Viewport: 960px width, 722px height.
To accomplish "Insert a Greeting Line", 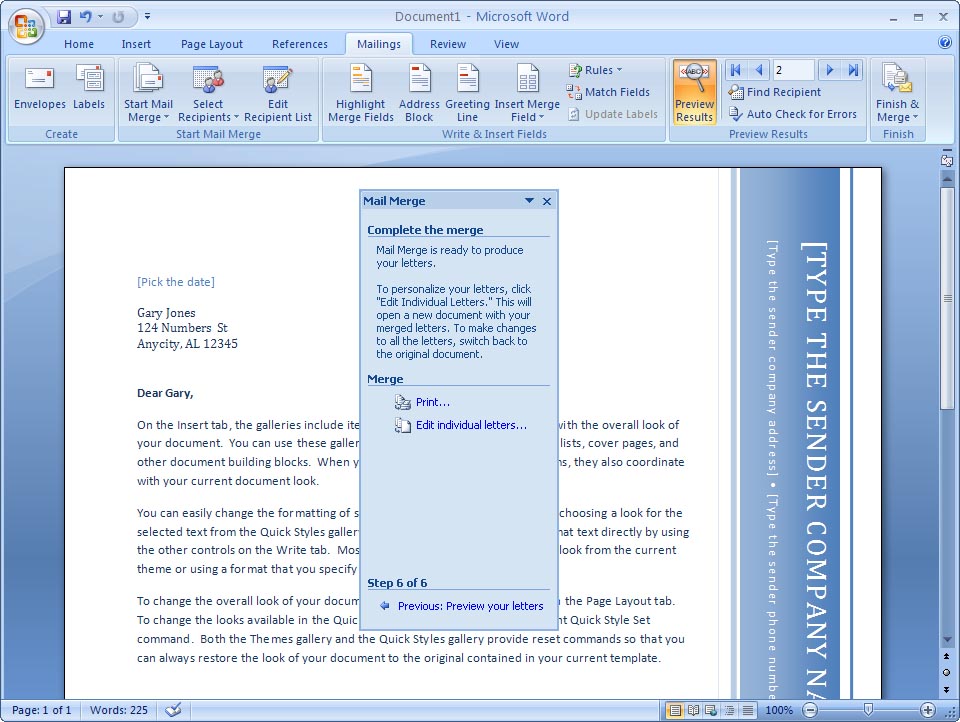I will point(467,94).
